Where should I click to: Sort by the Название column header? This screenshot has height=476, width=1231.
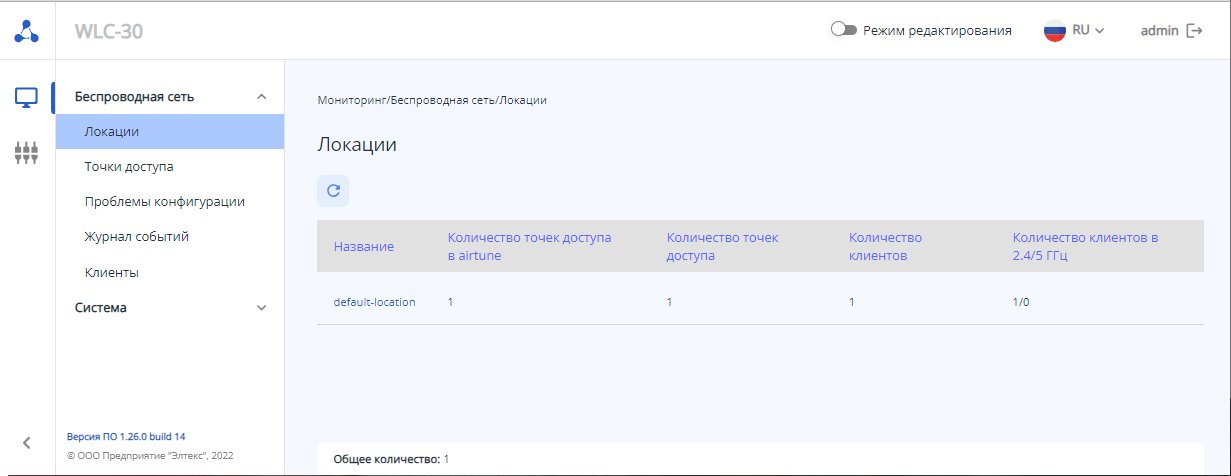[364, 247]
